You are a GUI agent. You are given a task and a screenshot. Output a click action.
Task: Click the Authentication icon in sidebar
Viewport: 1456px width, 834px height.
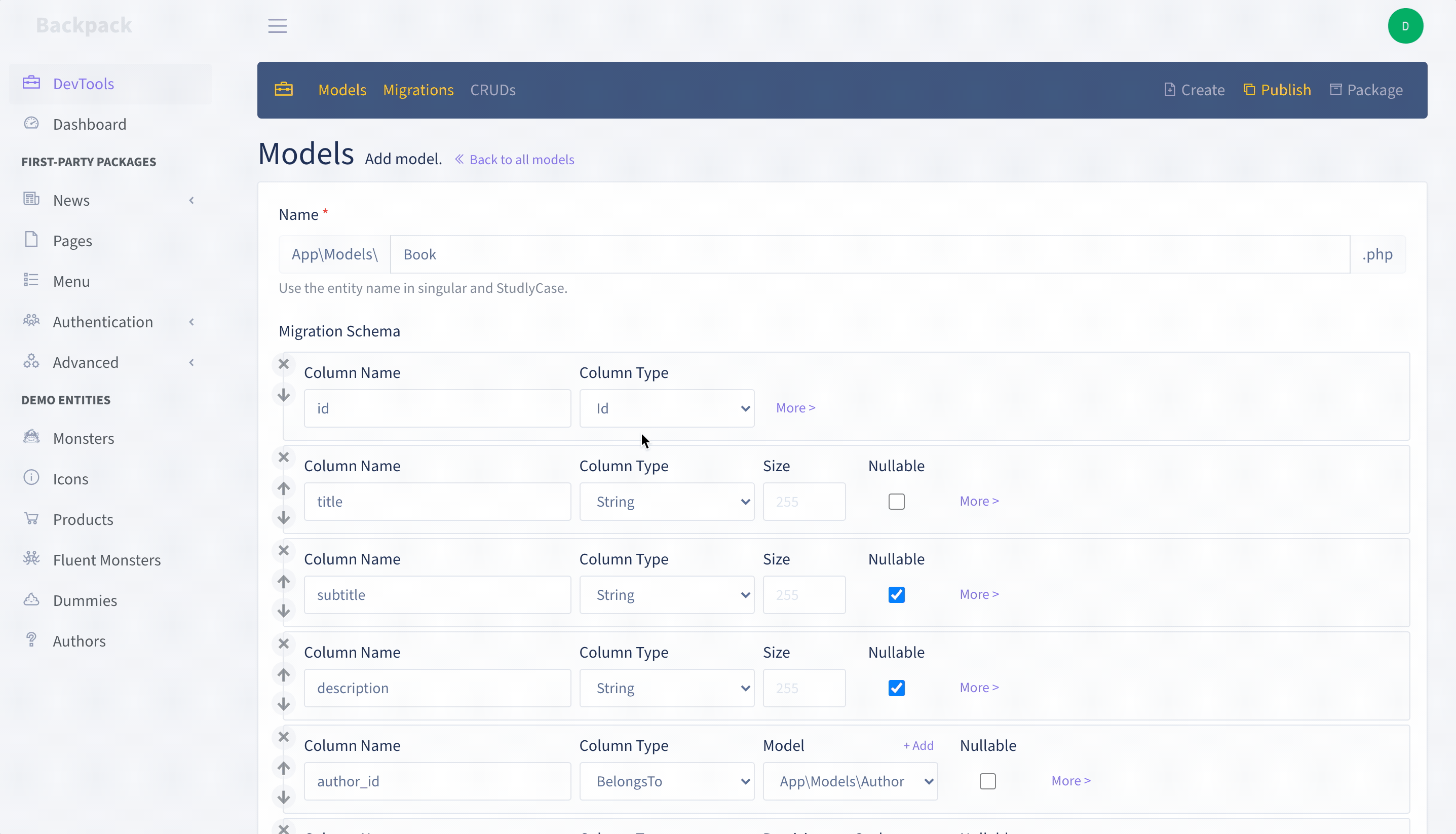[x=31, y=321]
